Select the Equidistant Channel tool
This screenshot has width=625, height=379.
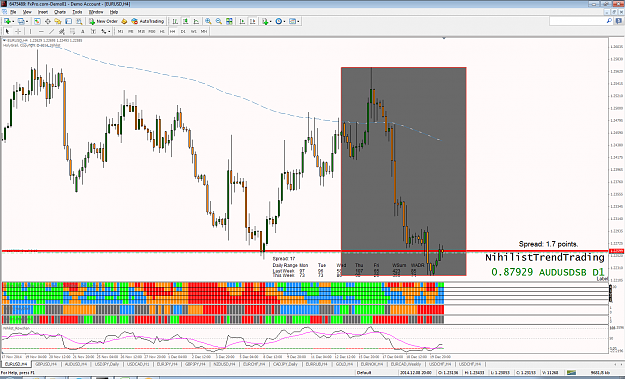(x=62, y=31)
